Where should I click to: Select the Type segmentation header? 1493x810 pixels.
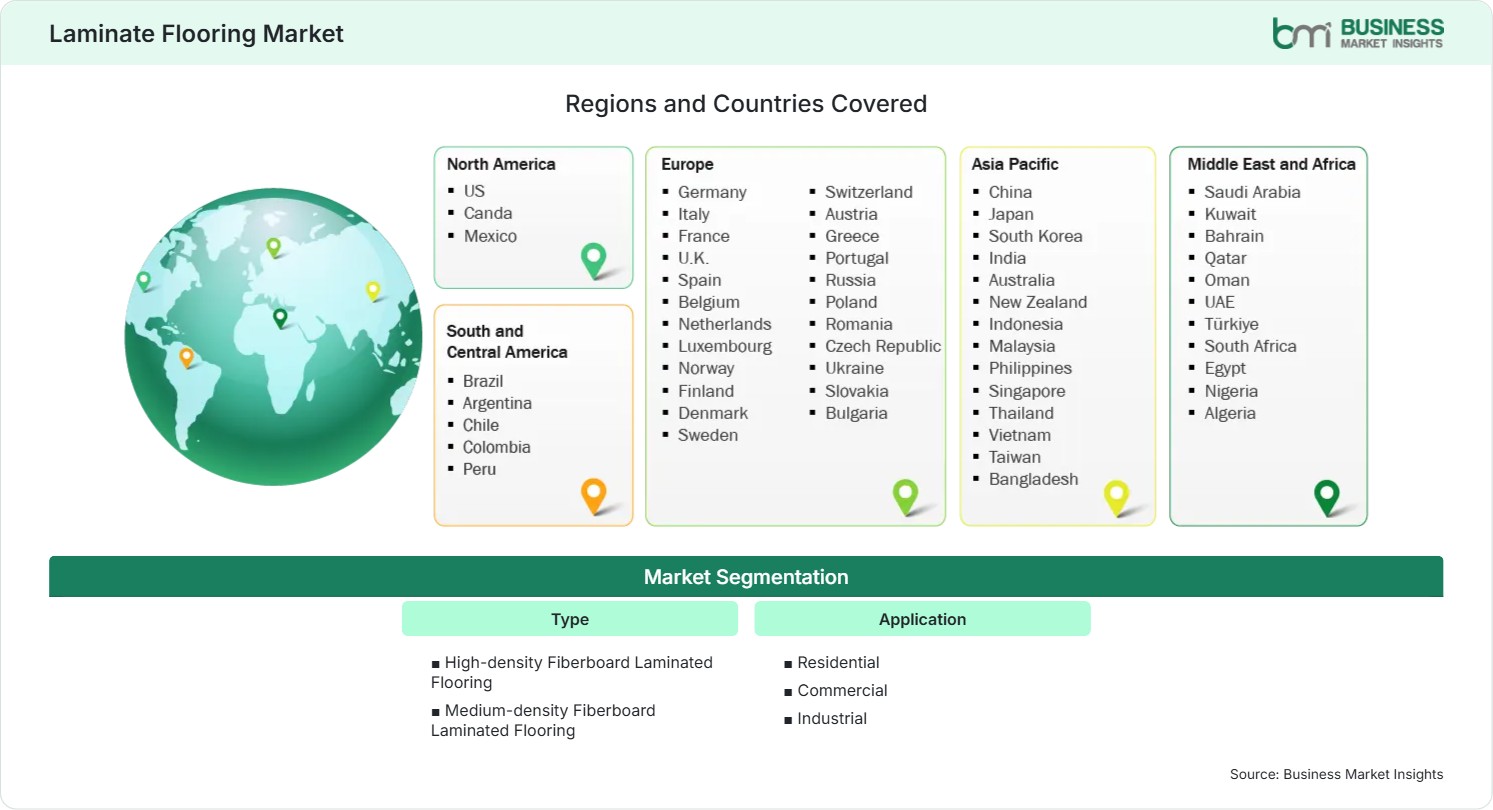(570, 619)
